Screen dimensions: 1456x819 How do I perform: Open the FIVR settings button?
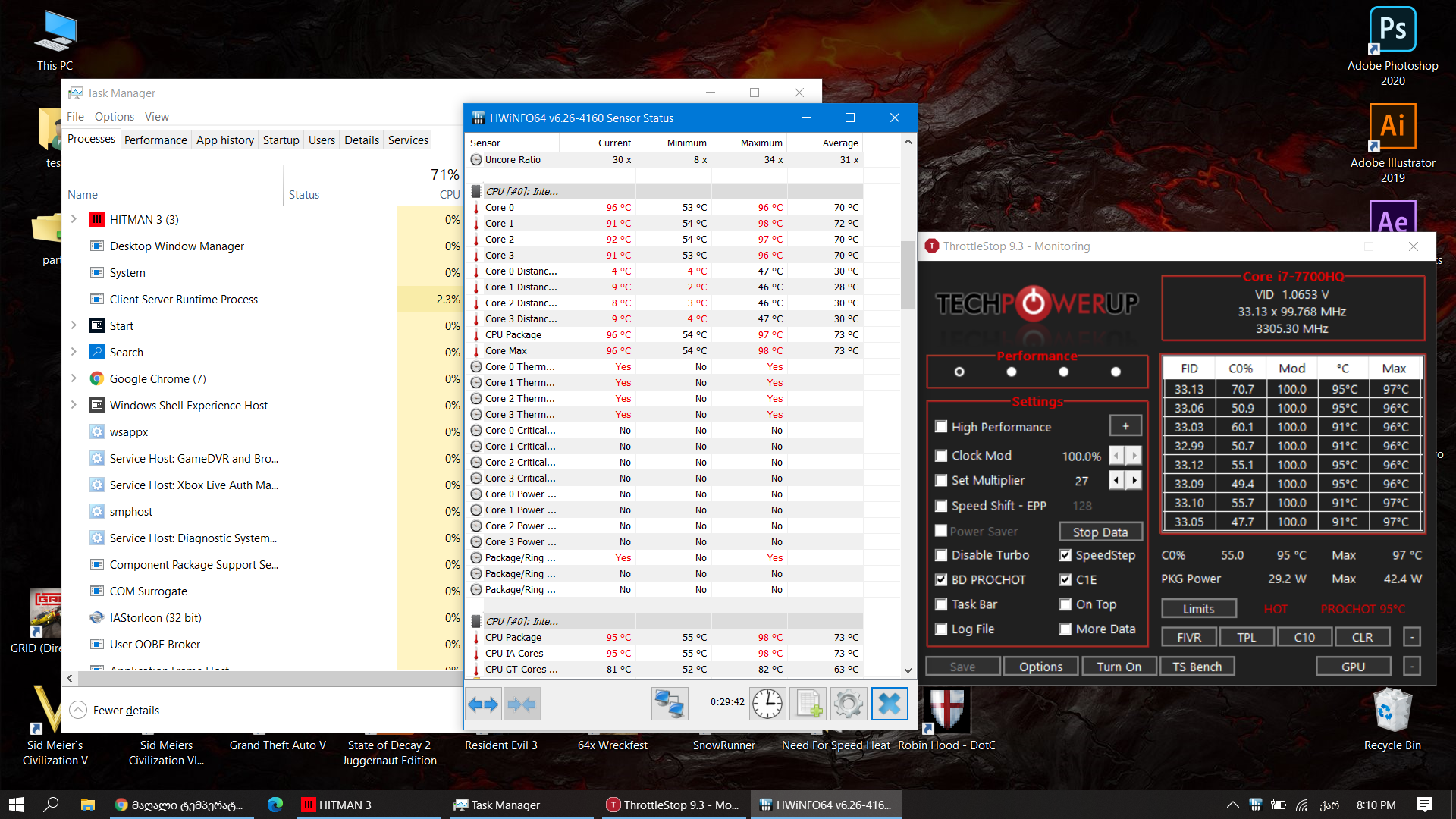point(1188,637)
